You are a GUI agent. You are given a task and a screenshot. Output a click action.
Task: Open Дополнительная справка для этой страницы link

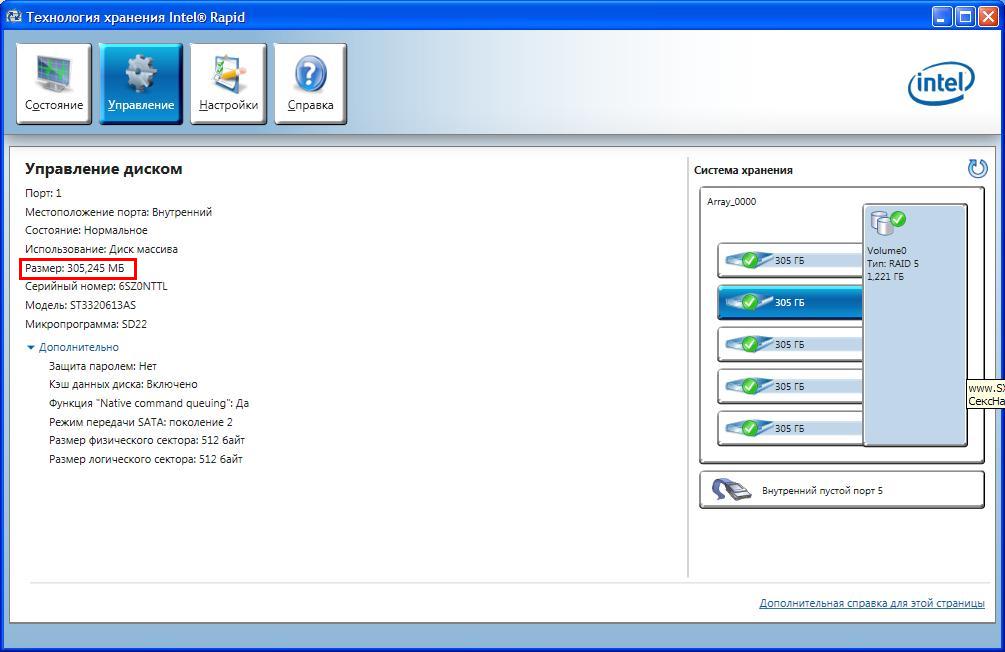[872, 603]
